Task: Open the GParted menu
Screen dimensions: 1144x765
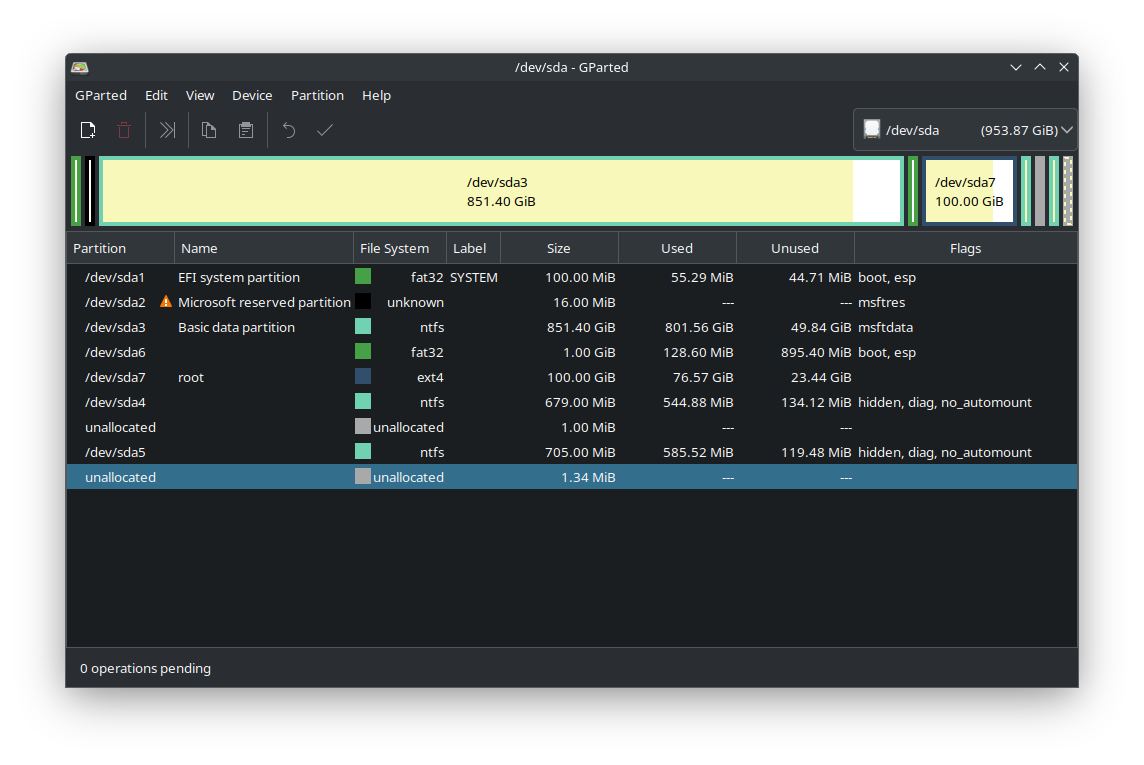Action: [x=101, y=96]
